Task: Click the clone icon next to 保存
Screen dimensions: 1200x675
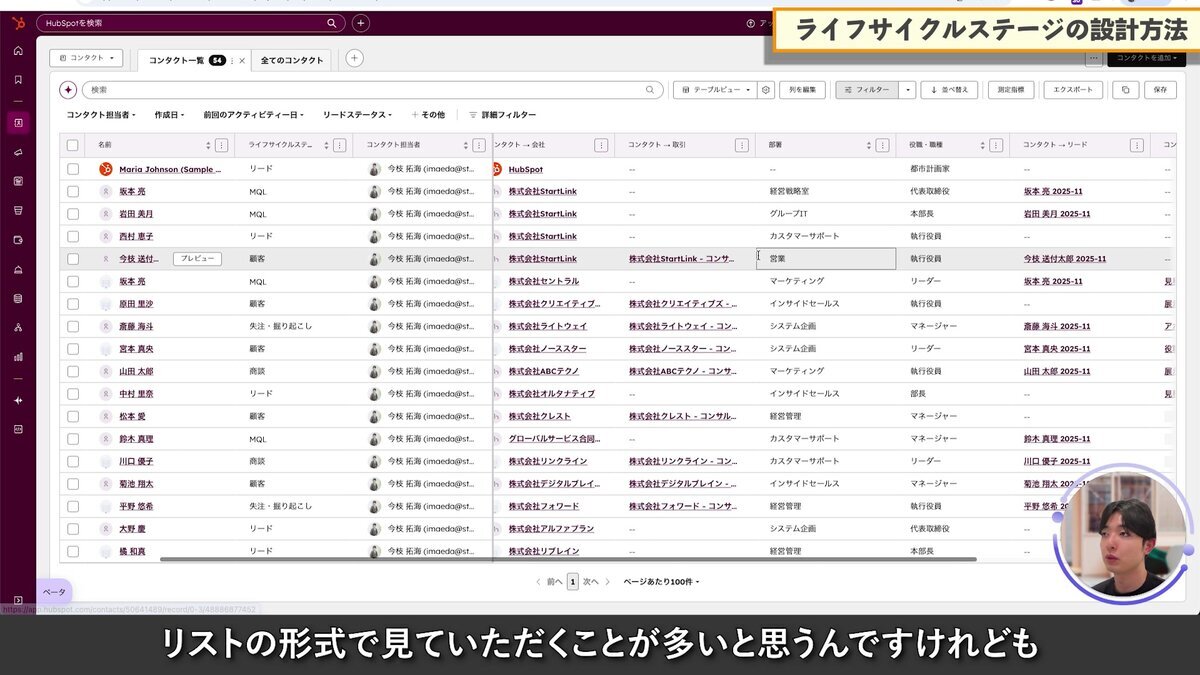Action: click(1126, 90)
